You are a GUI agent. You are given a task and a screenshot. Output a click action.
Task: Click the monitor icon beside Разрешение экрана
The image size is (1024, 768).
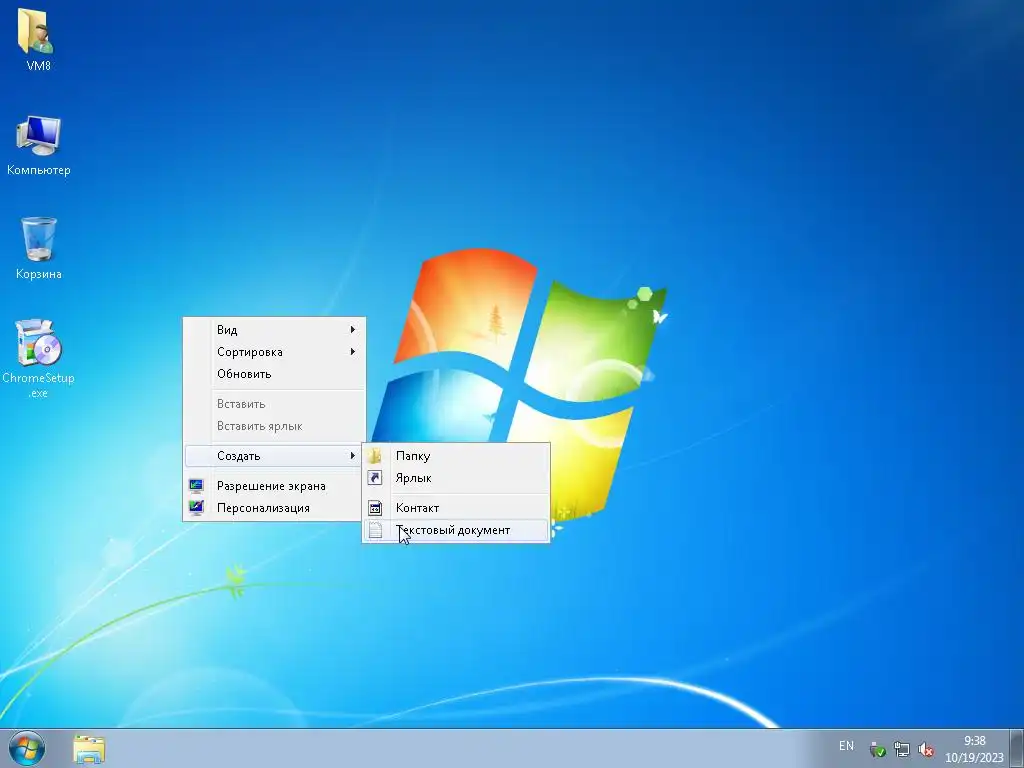196,486
